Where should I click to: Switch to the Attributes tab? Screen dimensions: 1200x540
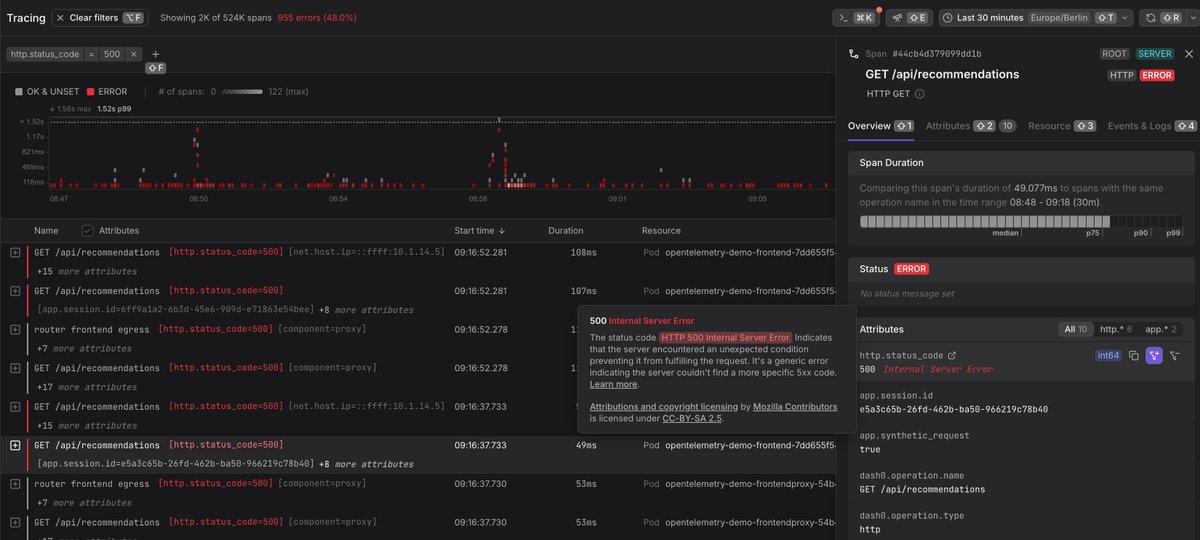[971, 126]
